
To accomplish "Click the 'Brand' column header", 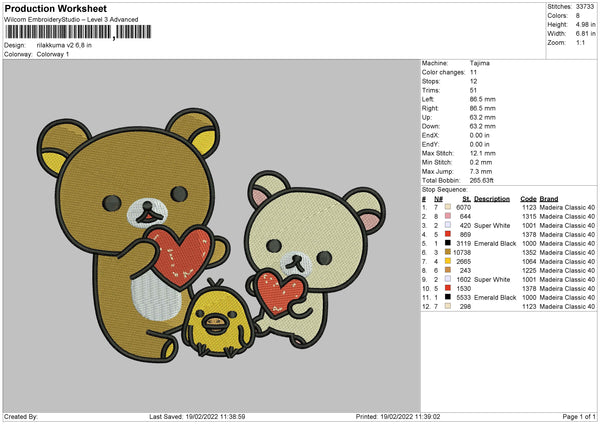I will (x=549, y=199).
